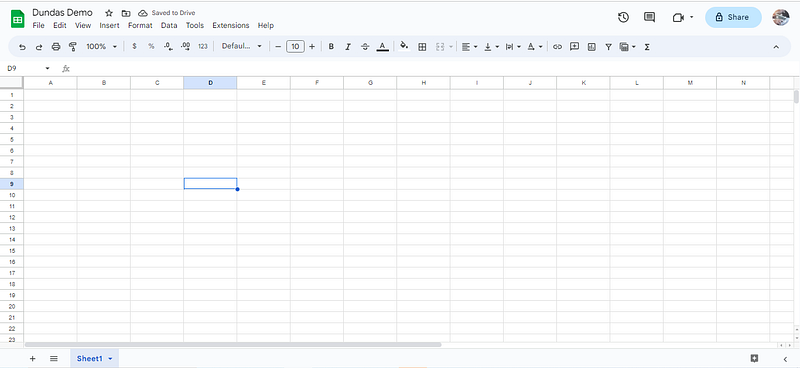Open text rotation dropdown
This screenshot has height=368, width=800.
(534, 46)
